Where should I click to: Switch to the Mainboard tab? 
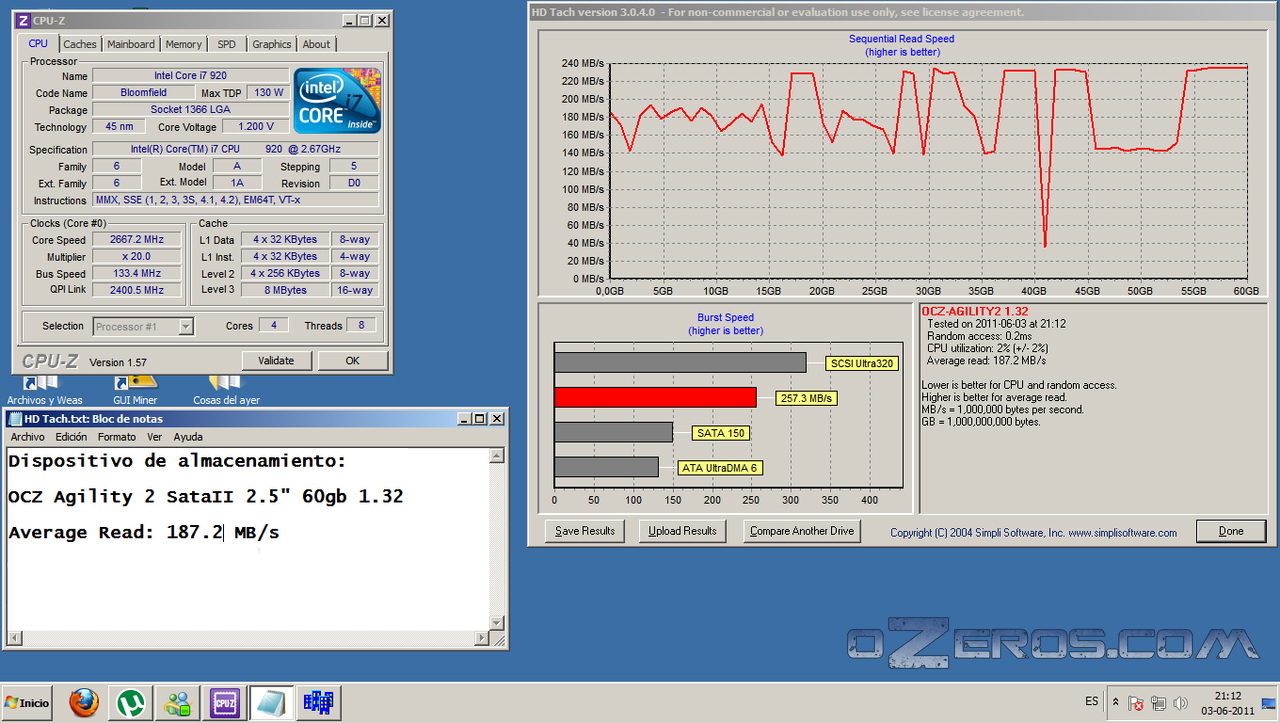[131, 44]
